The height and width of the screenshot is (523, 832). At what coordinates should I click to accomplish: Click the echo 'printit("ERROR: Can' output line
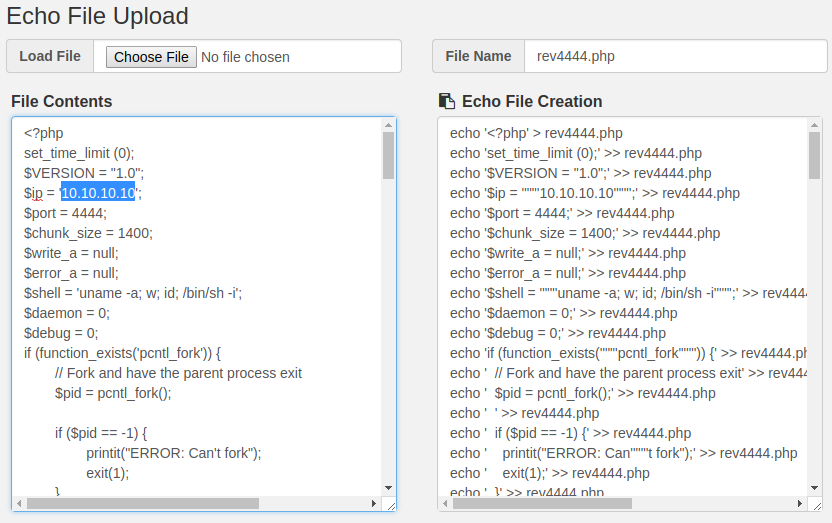point(623,454)
